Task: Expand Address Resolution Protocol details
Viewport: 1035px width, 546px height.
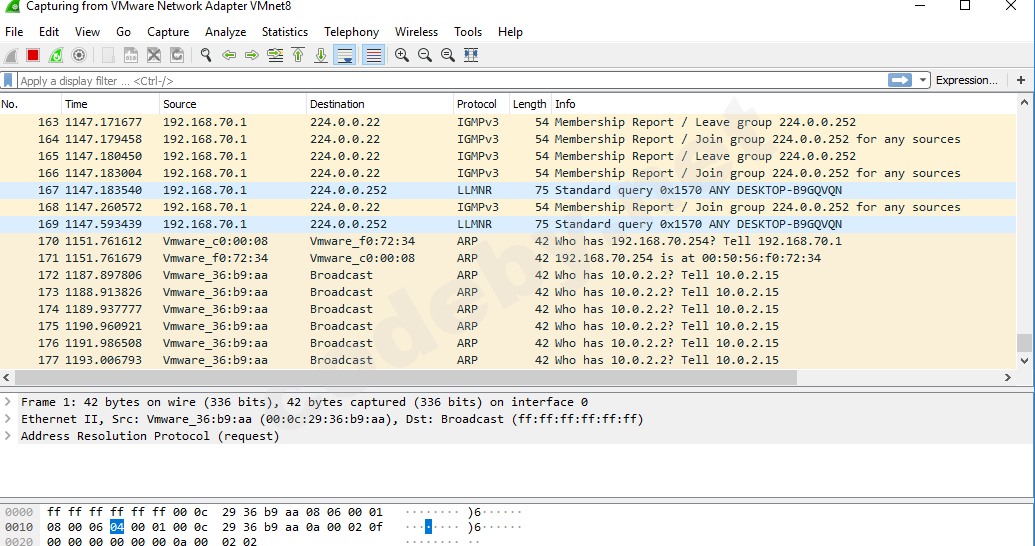Action: [x=9, y=436]
